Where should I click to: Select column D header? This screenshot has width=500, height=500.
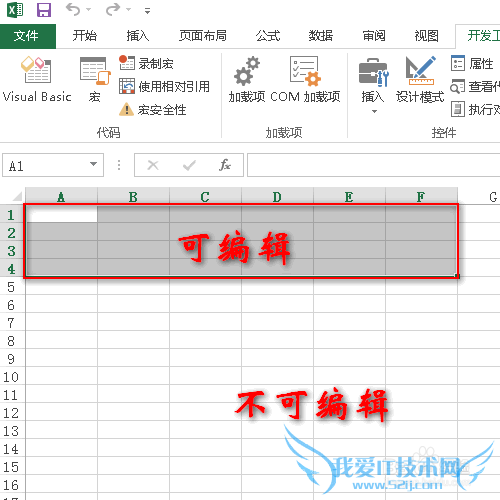coord(277,197)
